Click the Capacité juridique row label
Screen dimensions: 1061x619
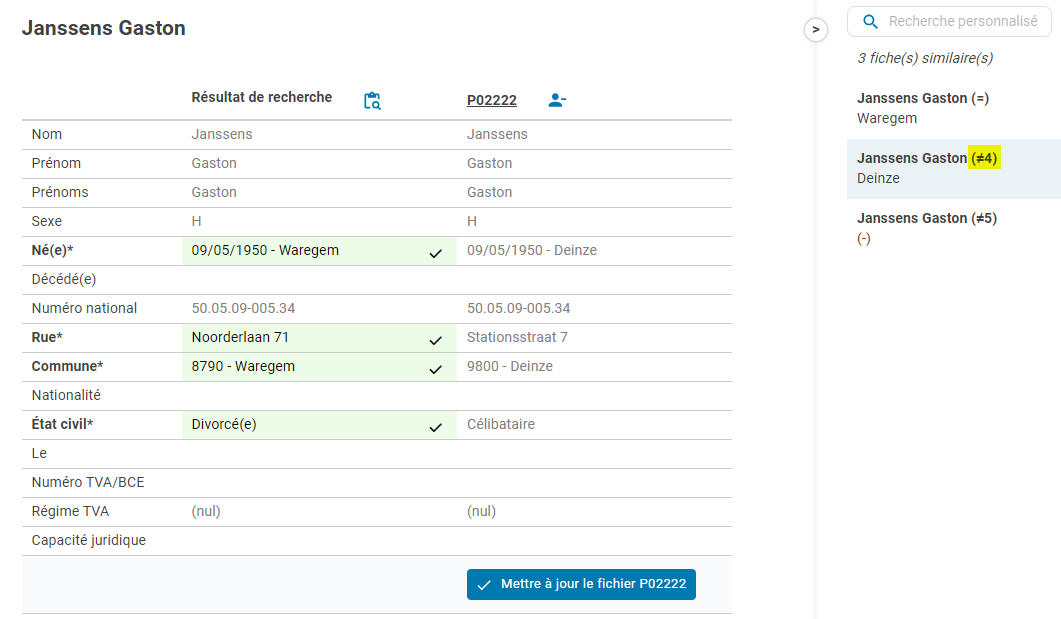click(x=89, y=541)
